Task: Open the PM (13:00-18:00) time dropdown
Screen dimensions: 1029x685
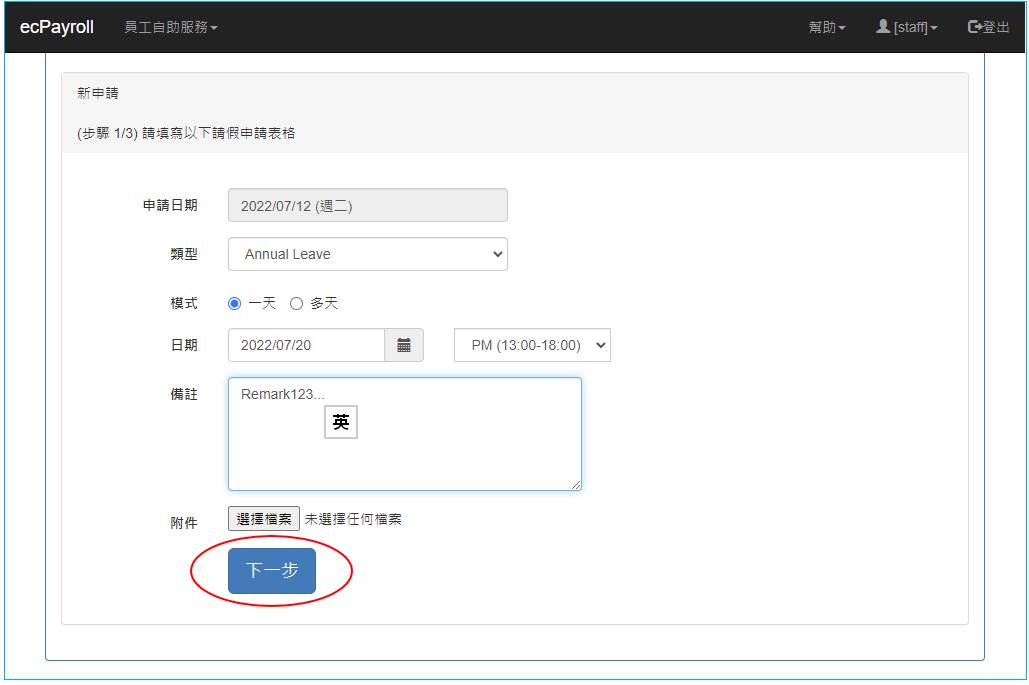Action: click(x=532, y=345)
